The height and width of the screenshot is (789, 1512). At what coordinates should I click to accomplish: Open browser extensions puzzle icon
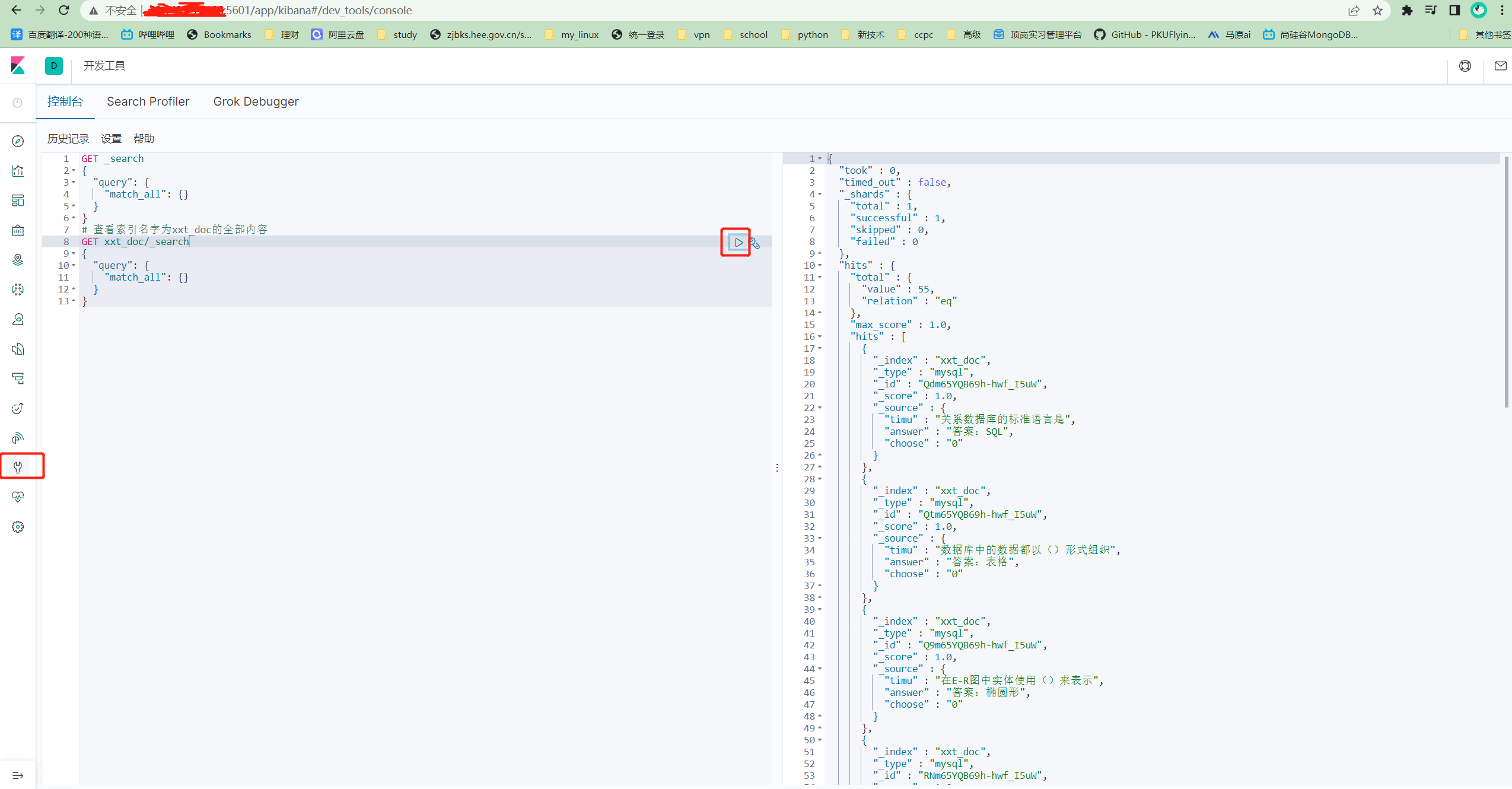[1407, 10]
